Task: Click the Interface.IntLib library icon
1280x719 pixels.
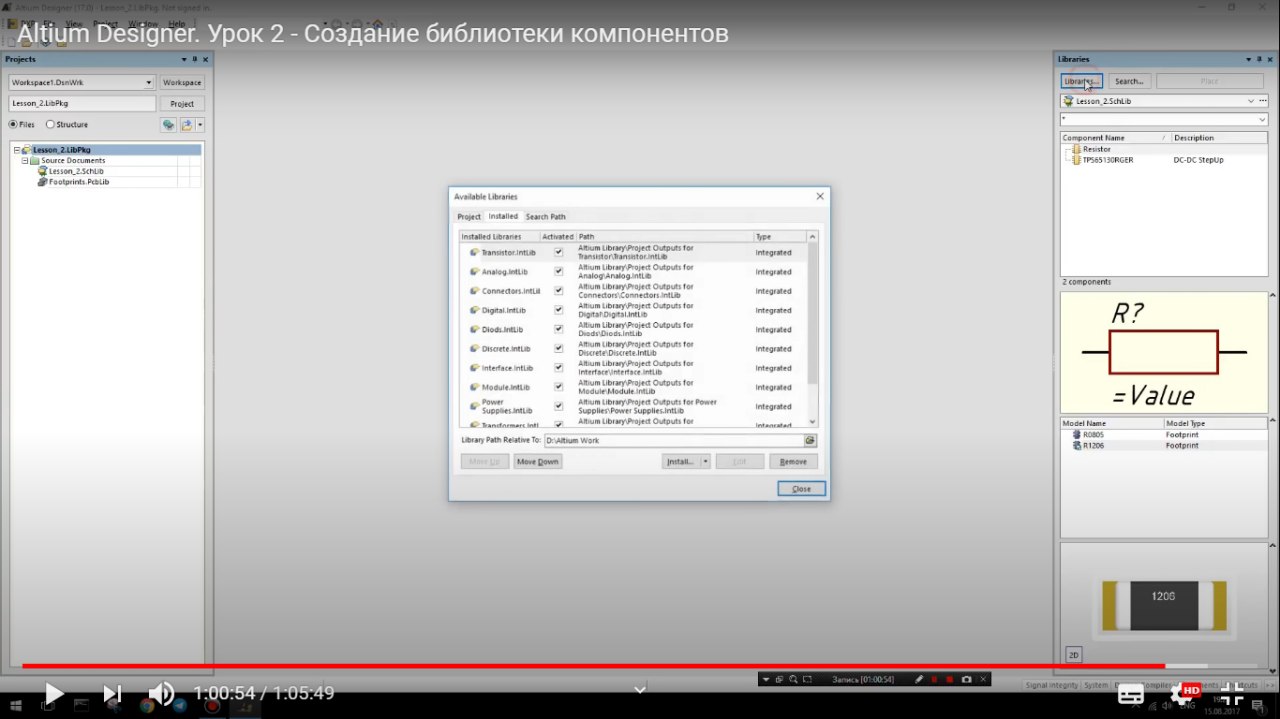Action: pyautogui.click(x=474, y=368)
